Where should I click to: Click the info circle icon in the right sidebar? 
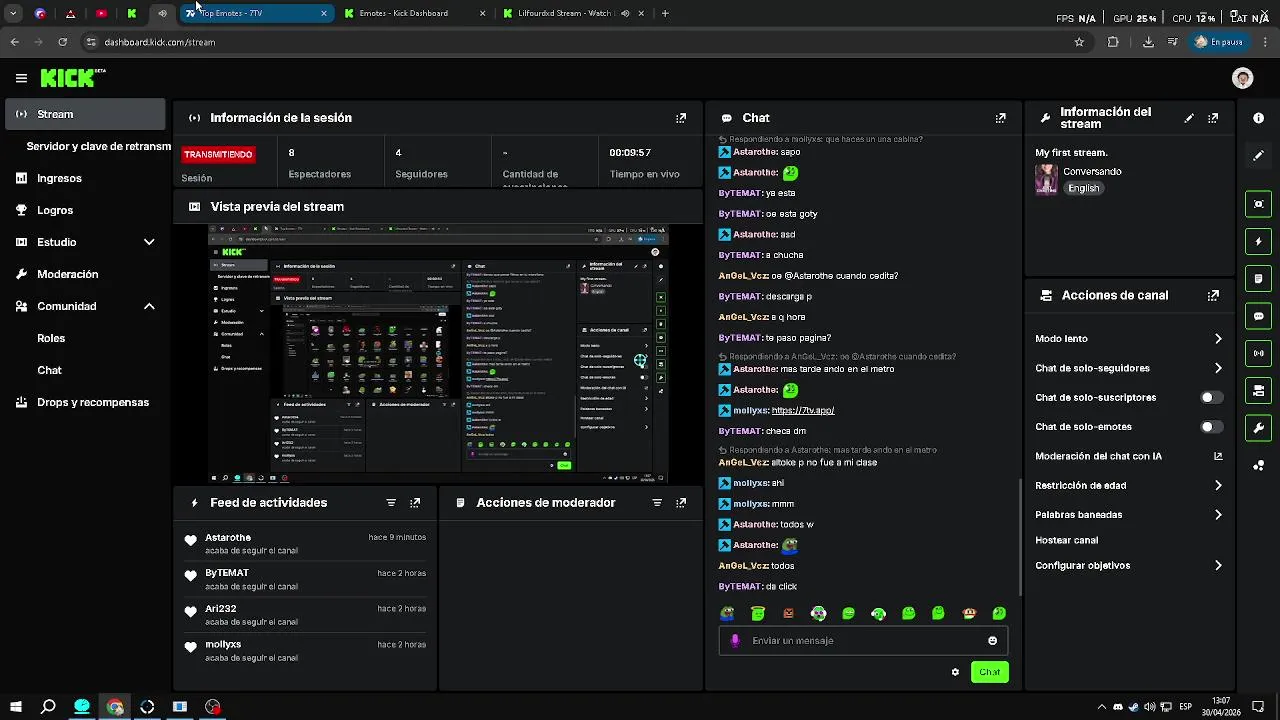(1259, 118)
